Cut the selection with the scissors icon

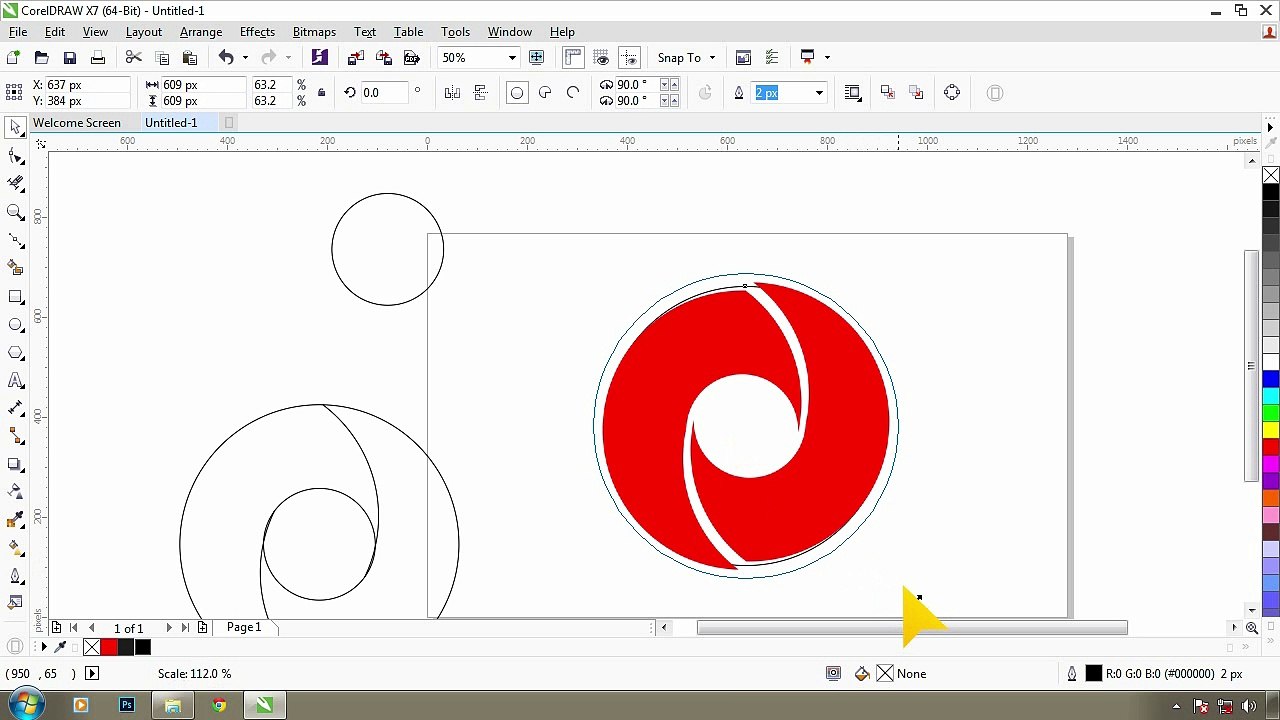(x=134, y=58)
